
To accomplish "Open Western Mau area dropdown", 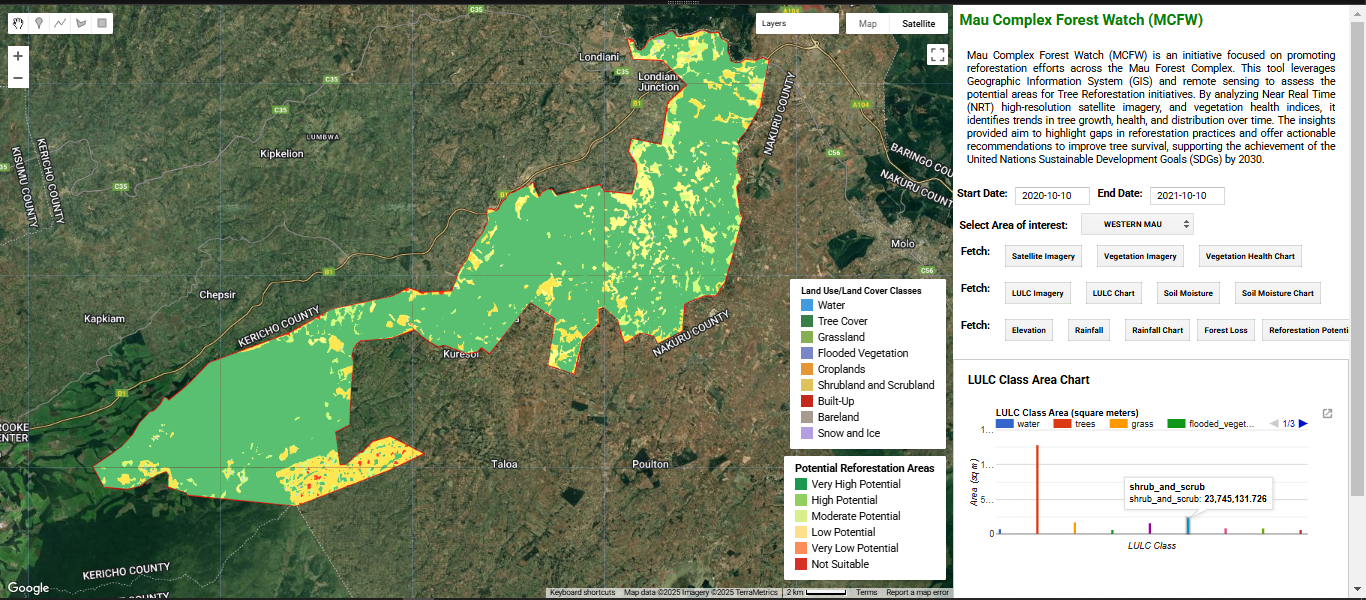I will [1137, 224].
